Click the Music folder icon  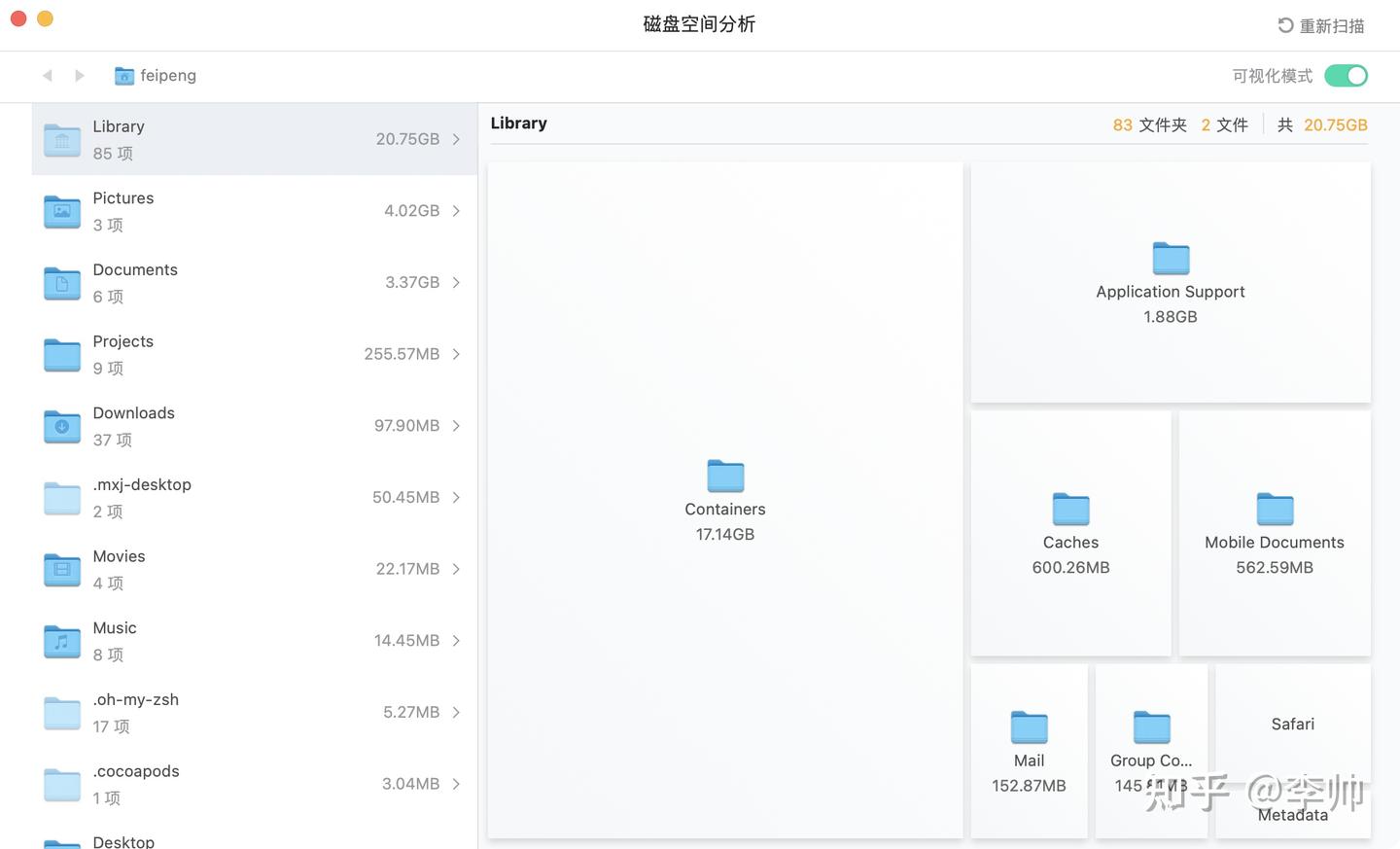[62, 641]
